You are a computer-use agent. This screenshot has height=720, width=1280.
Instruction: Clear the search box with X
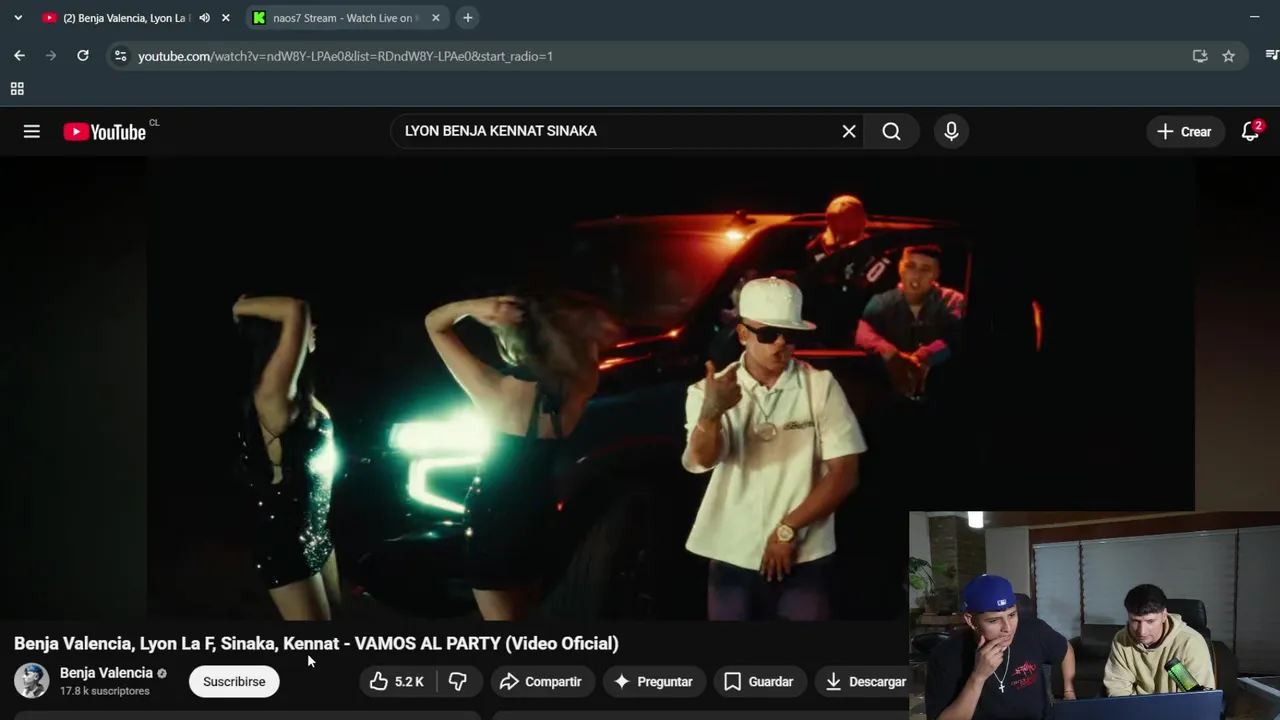coord(849,131)
